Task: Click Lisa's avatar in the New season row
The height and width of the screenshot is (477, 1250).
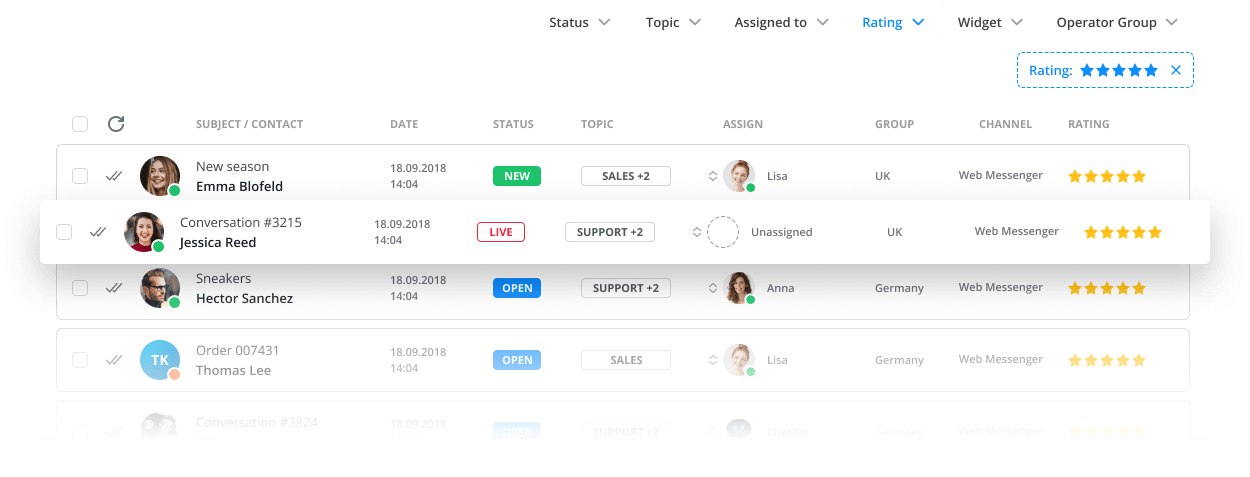Action: [739, 176]
